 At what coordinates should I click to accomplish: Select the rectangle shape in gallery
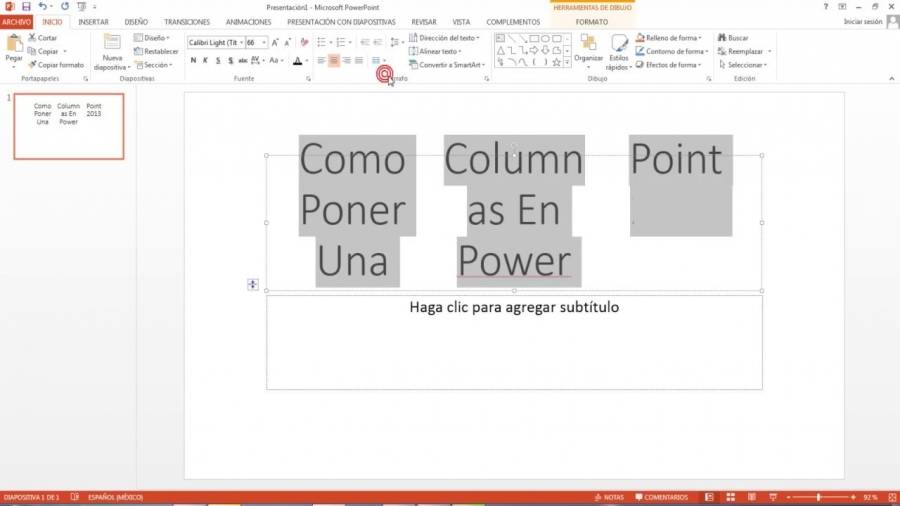point(534,38)
